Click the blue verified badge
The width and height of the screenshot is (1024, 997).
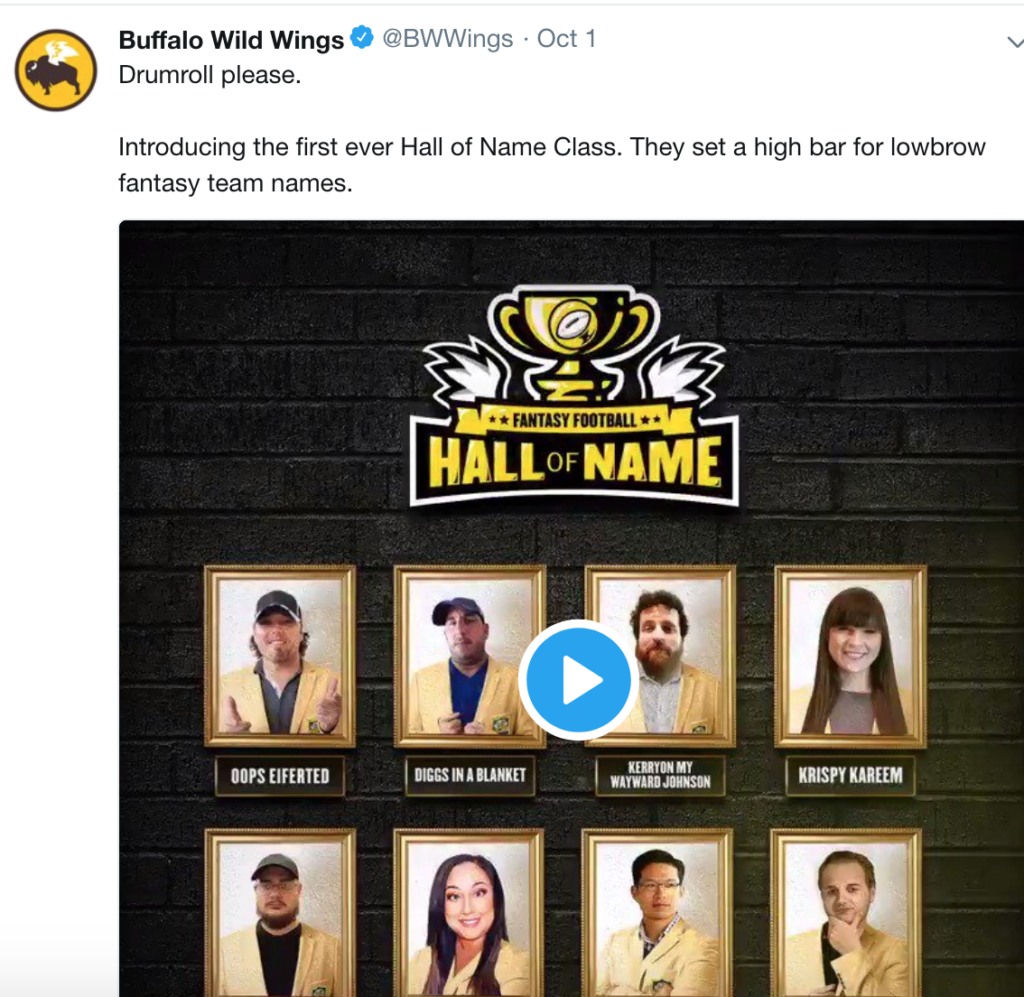click(362, 38)
